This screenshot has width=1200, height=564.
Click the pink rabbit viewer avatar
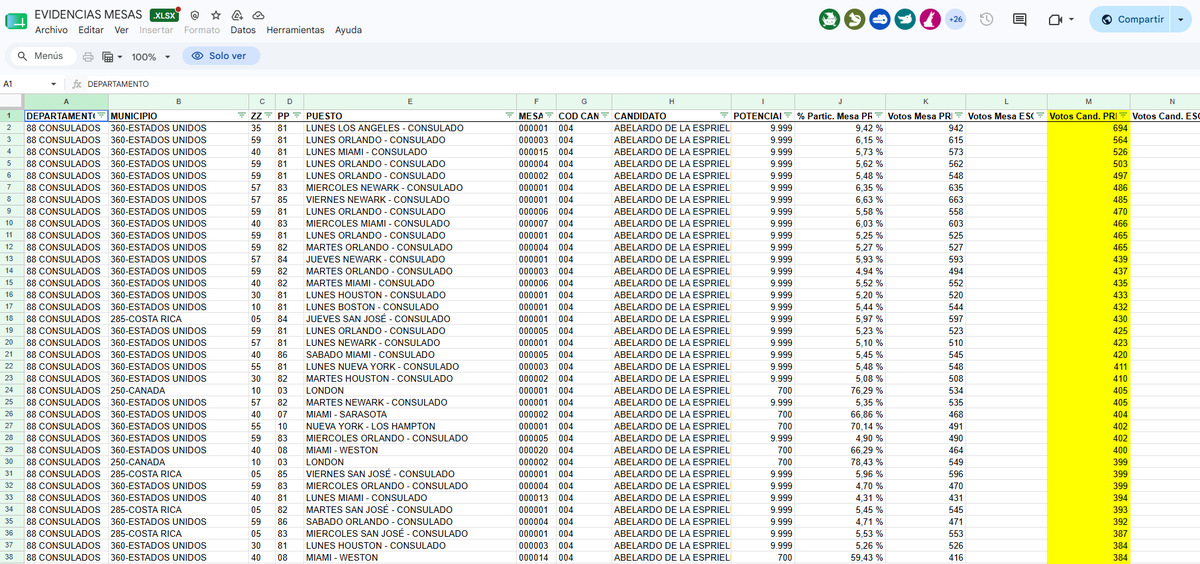click(929, 19)
